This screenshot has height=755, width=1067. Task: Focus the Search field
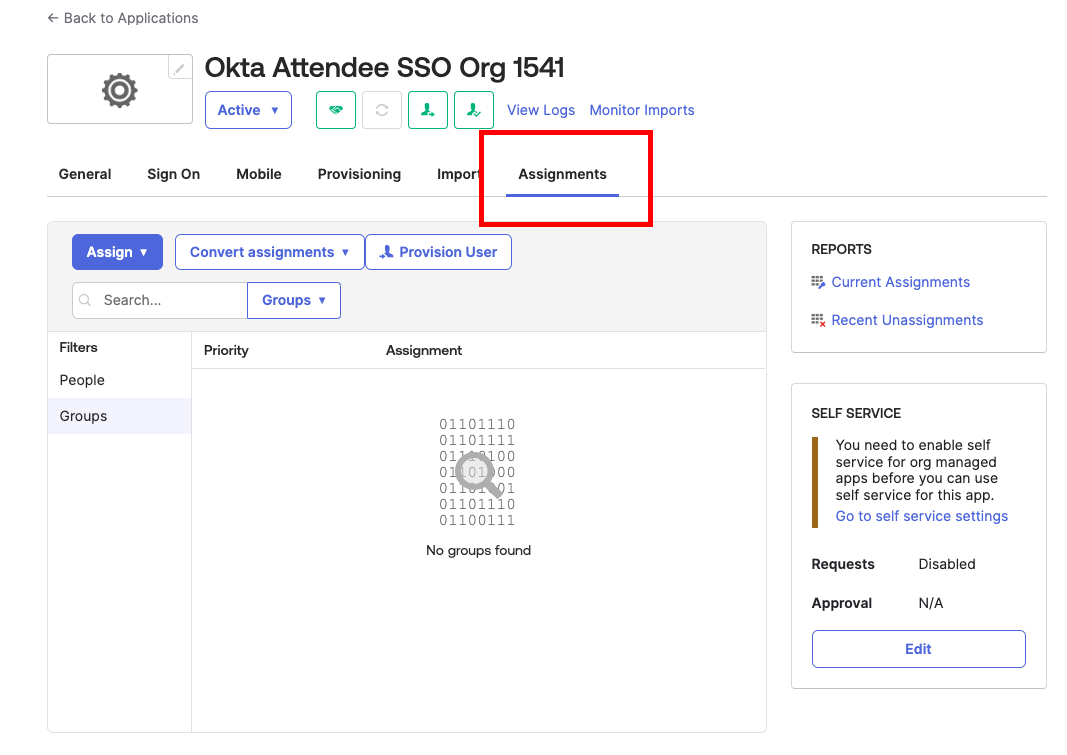tap(160, 301)
